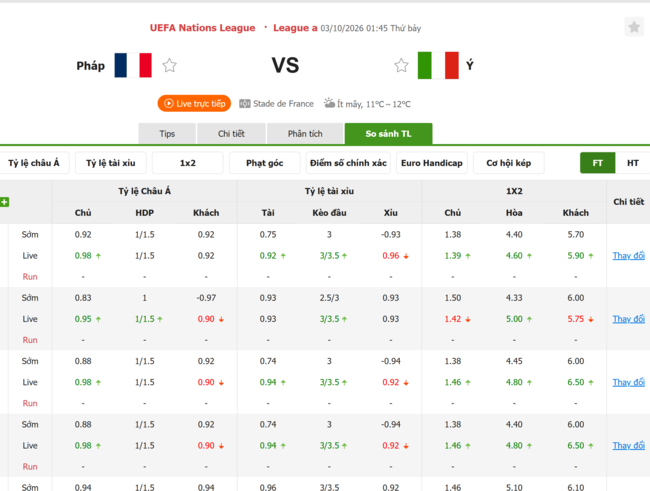Screen dimensions: 650x491
Task: Switch to the Phân tích tab
Action: (x=305, y=134)
